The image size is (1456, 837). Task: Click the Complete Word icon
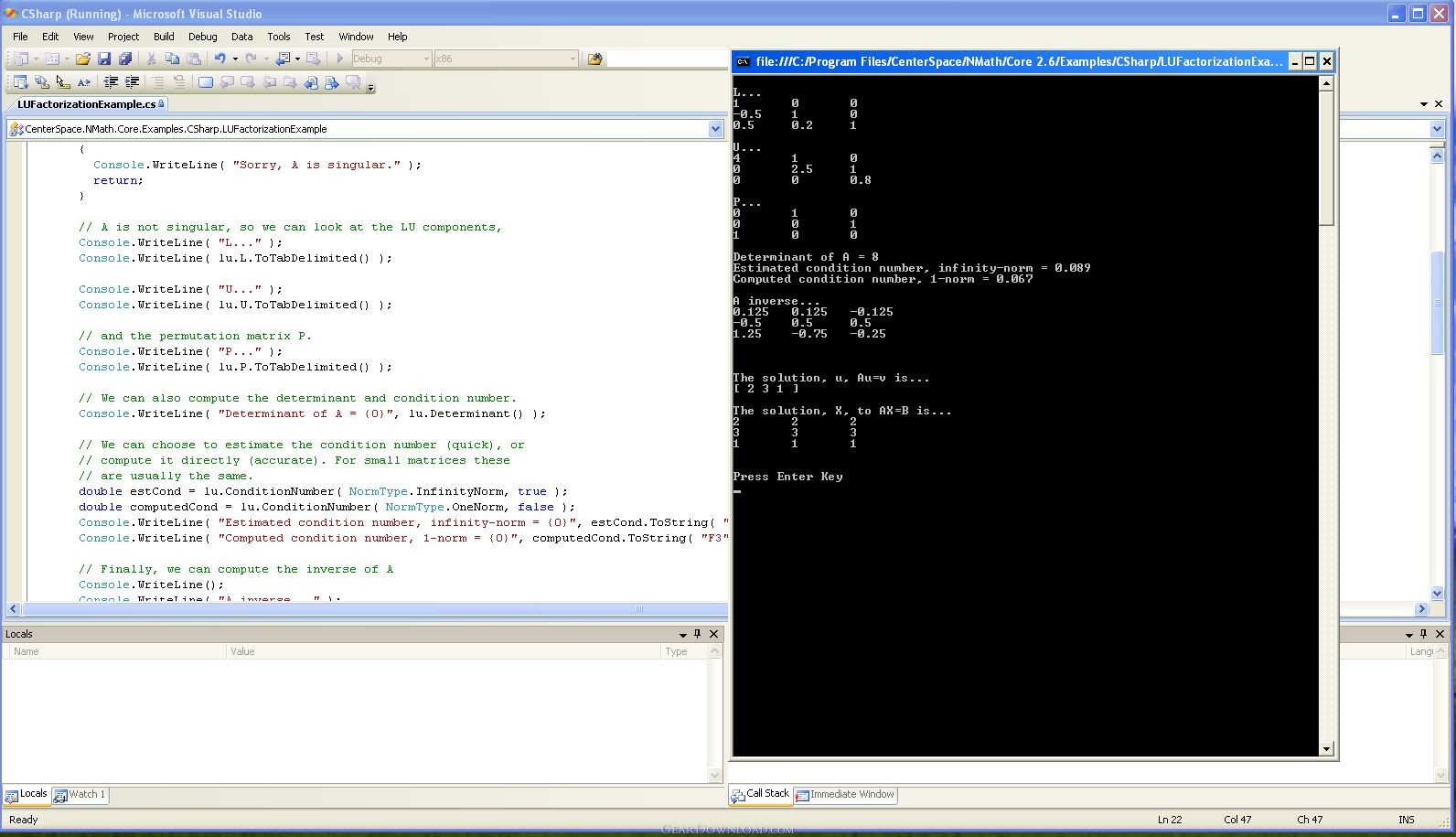84,82
